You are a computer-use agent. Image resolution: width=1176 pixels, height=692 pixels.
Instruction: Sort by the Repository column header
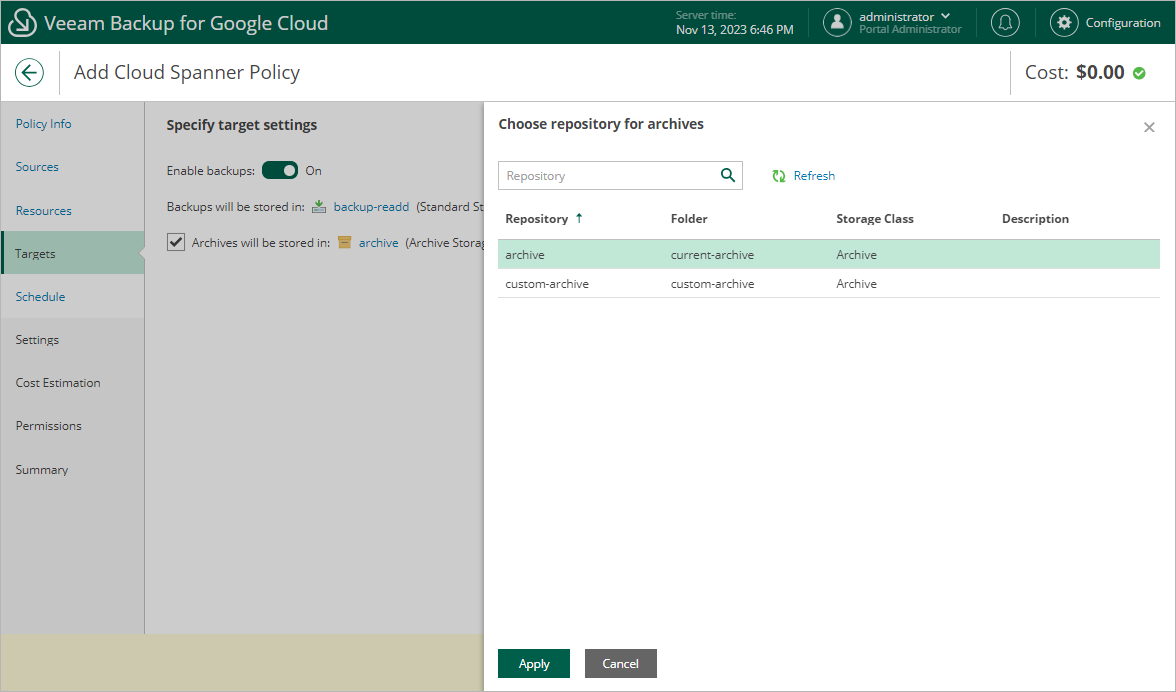click(536, 218)
